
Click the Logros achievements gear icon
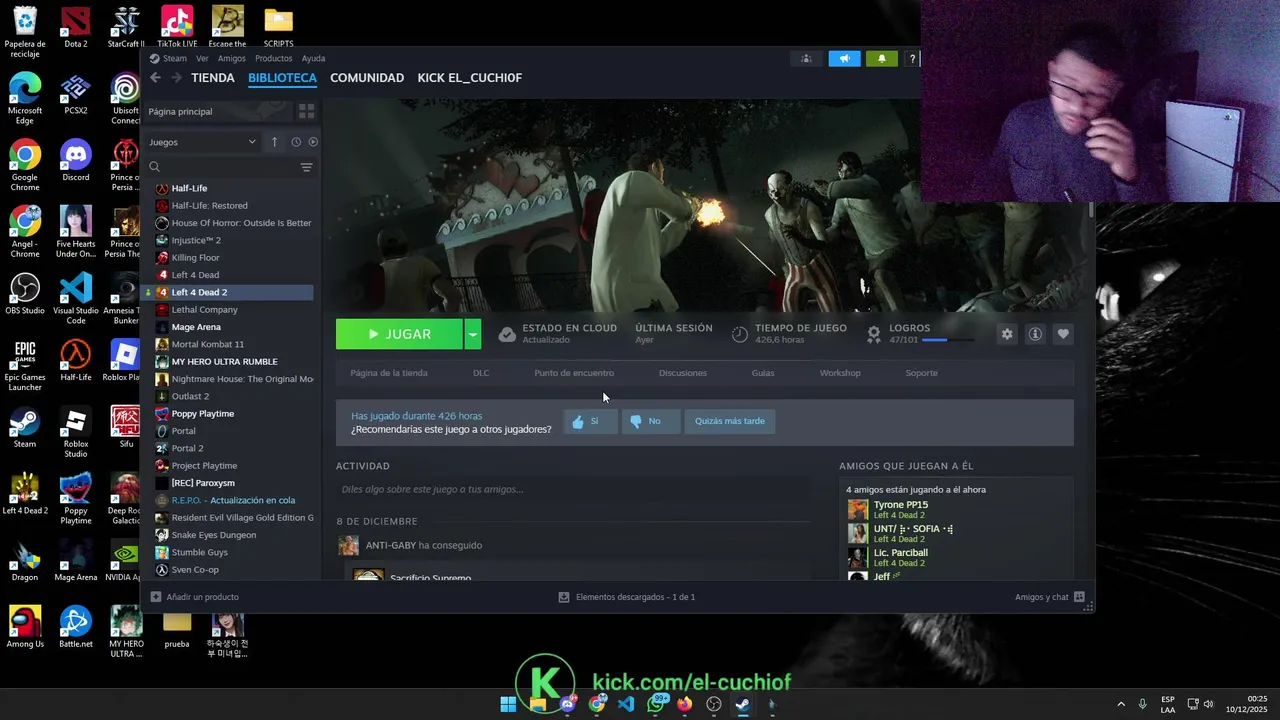(874, 333)
